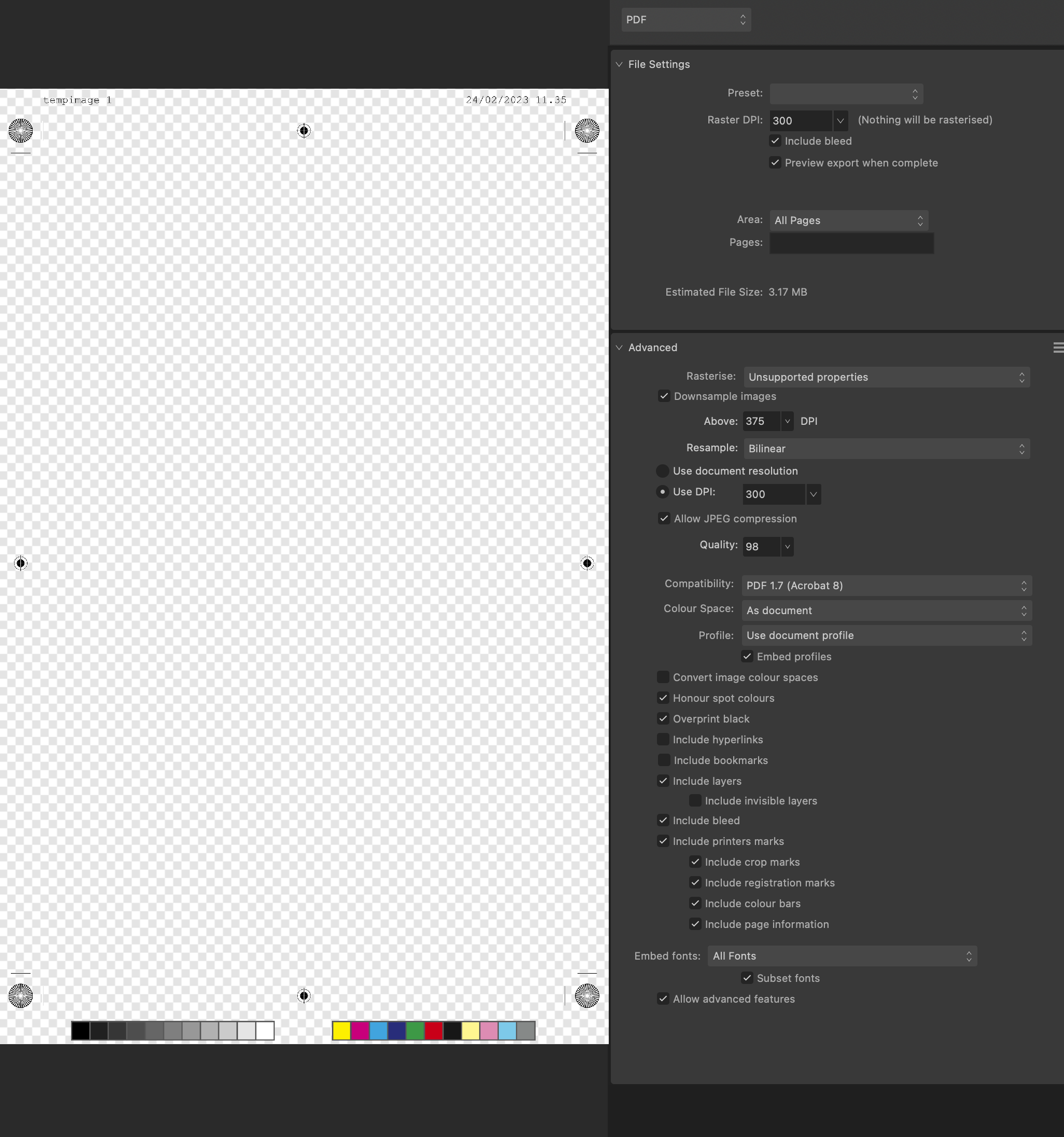Open the Compatibility PDF 1.7 dropdown
The width and height of the screenshot is (1064, 1137).
(x=886, y=586)
